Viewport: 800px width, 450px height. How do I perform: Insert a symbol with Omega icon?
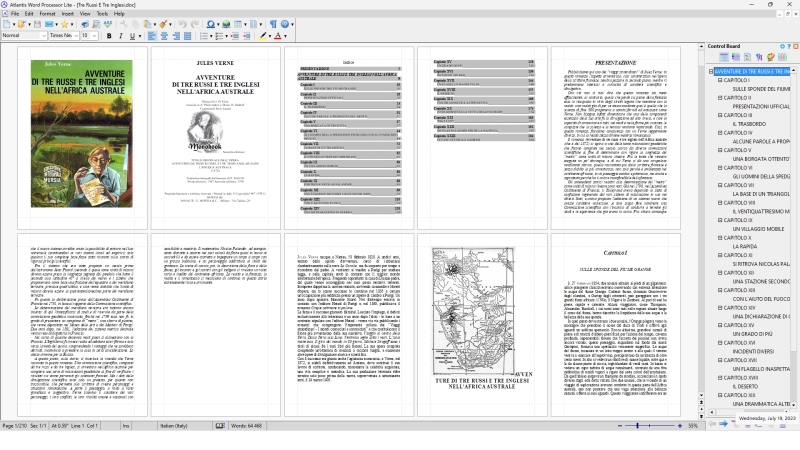point(210,24)
